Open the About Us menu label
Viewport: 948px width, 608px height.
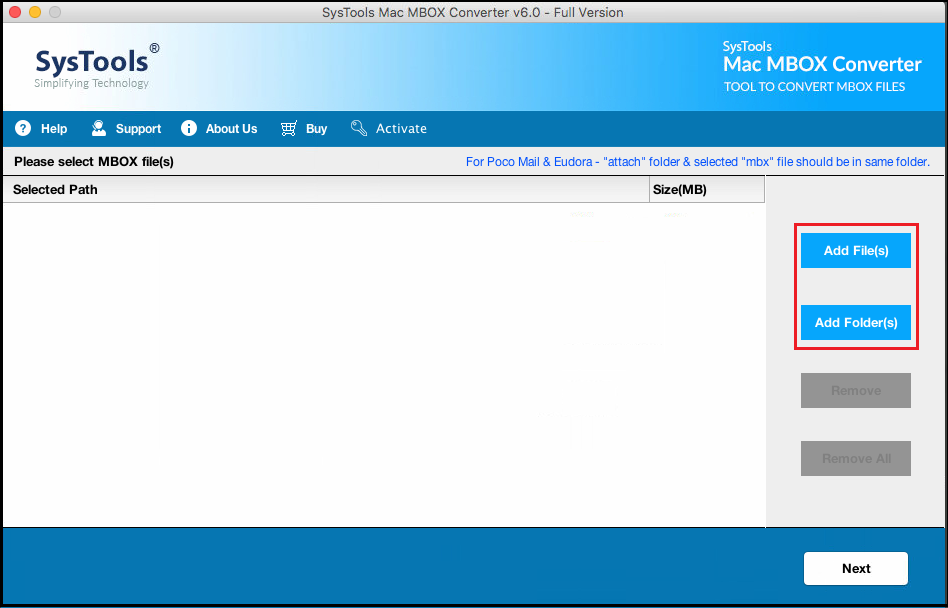coord(232,129)
